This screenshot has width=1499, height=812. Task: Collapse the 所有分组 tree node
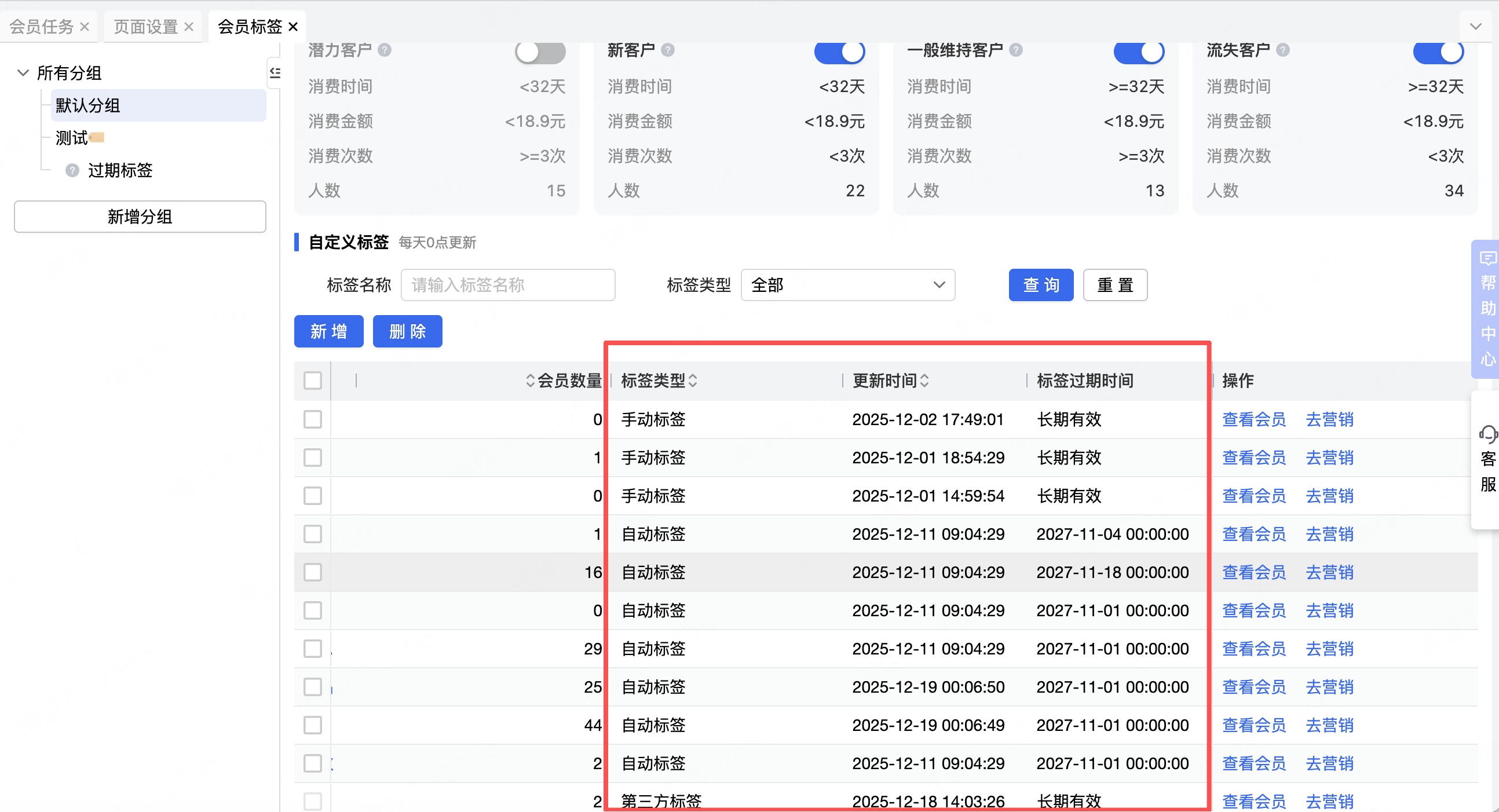point(23,73)
